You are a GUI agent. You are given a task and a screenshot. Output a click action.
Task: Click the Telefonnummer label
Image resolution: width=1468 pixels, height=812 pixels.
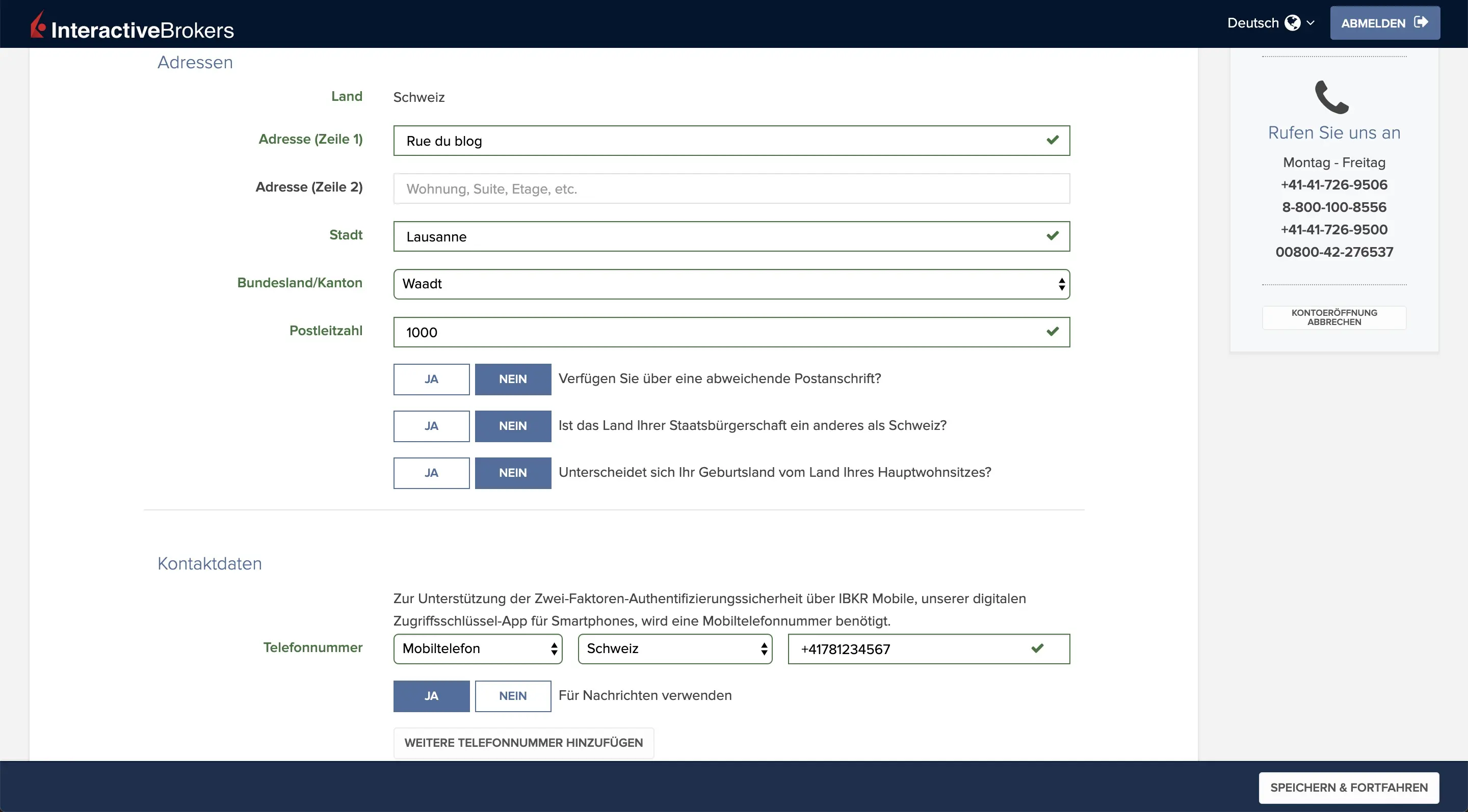click(312, 647)
